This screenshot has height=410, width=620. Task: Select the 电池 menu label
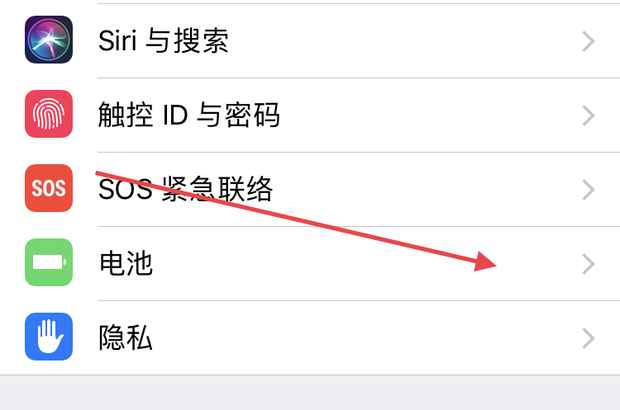tap(126, 264)
